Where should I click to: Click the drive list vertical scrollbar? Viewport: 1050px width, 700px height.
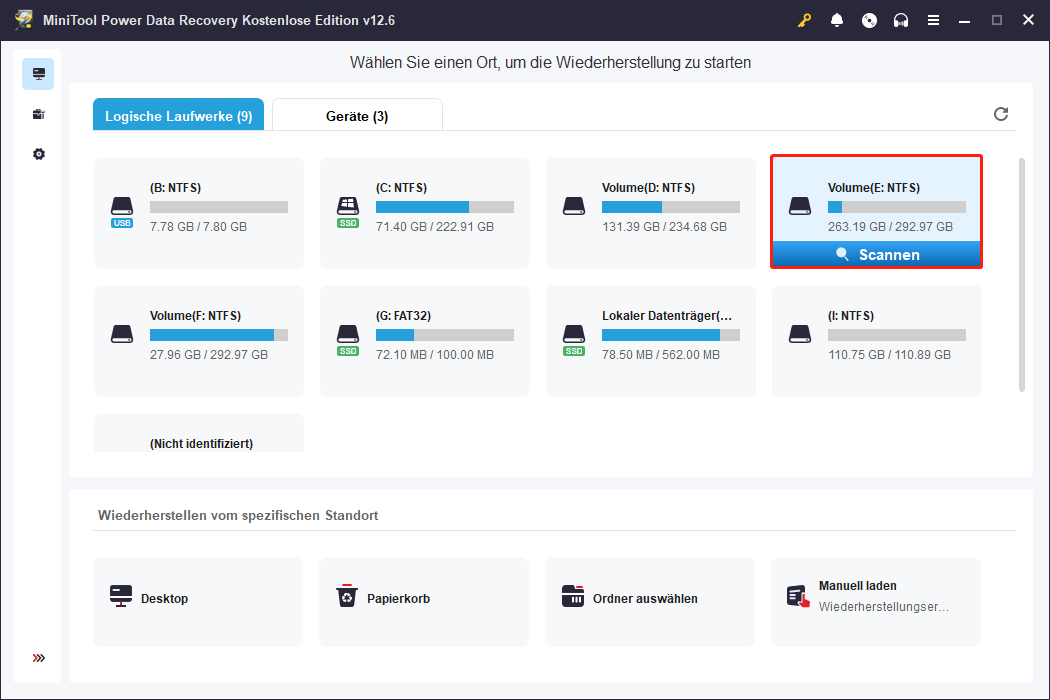(1022, 275)
